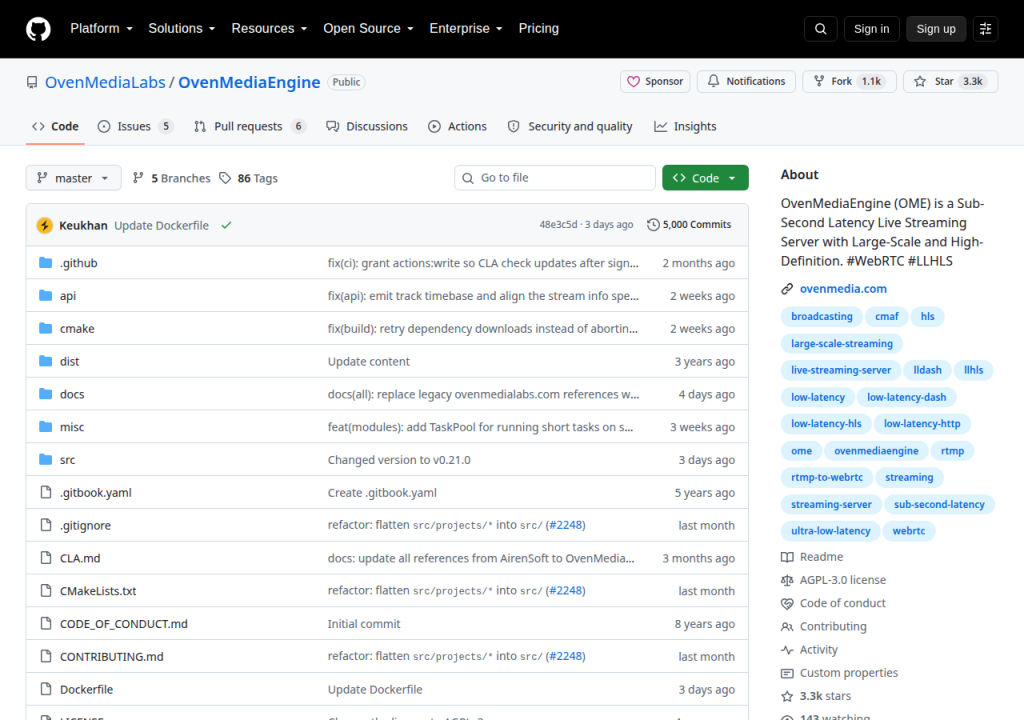View 5 Branches
This screenshot has width=1024, height=720.
tap(172, 178)
